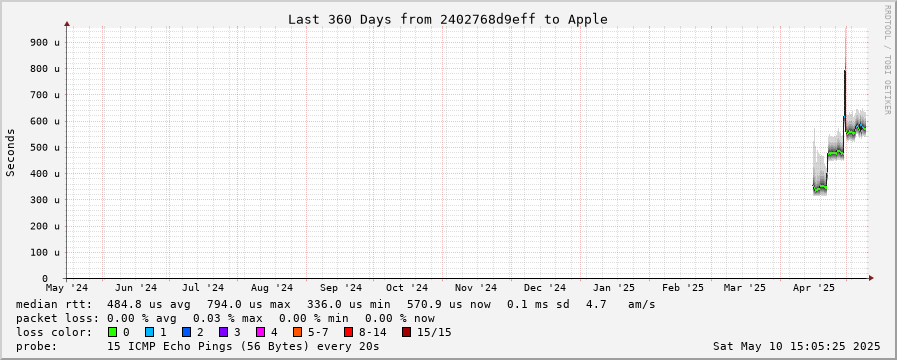Click the green loss color 0 swatch
This screenshot has height=360, width=897.
[x=113, y=332]
